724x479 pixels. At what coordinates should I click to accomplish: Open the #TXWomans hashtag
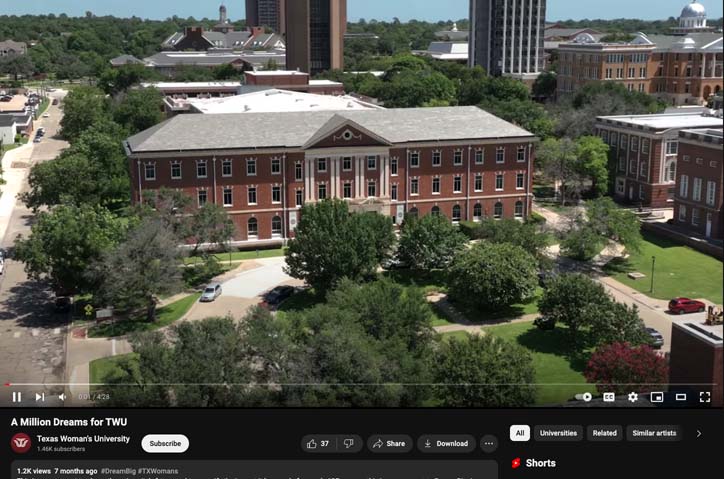157,471
